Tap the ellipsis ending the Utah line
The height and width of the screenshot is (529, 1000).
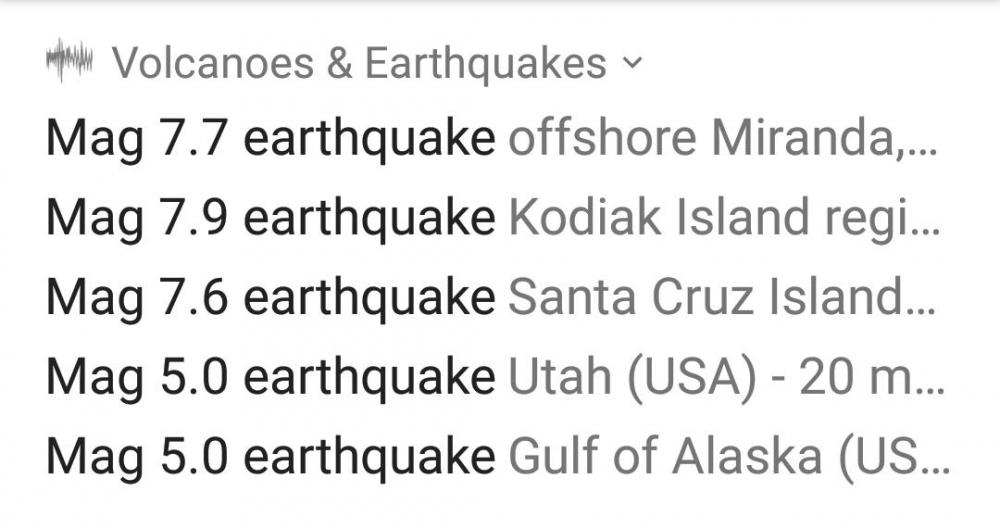coord(927,387)
